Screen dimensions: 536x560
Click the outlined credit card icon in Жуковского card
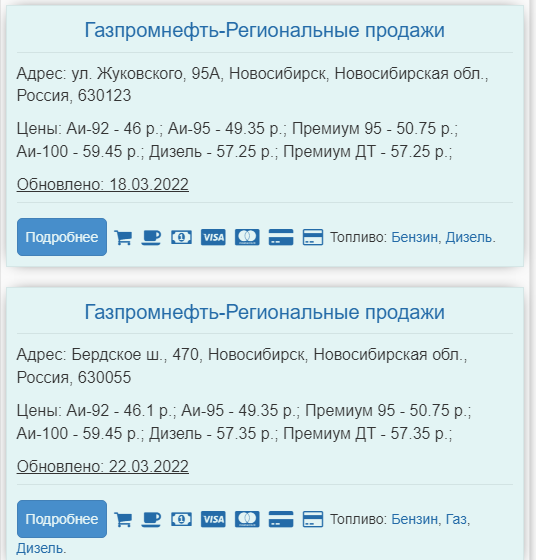point(313,238)
